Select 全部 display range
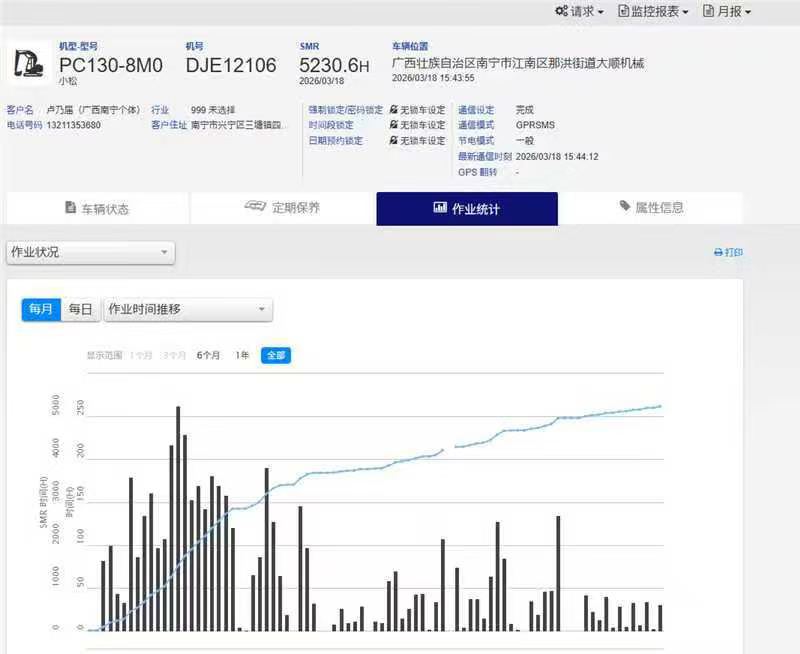The image size is (800, 654). tap(275, 355)
